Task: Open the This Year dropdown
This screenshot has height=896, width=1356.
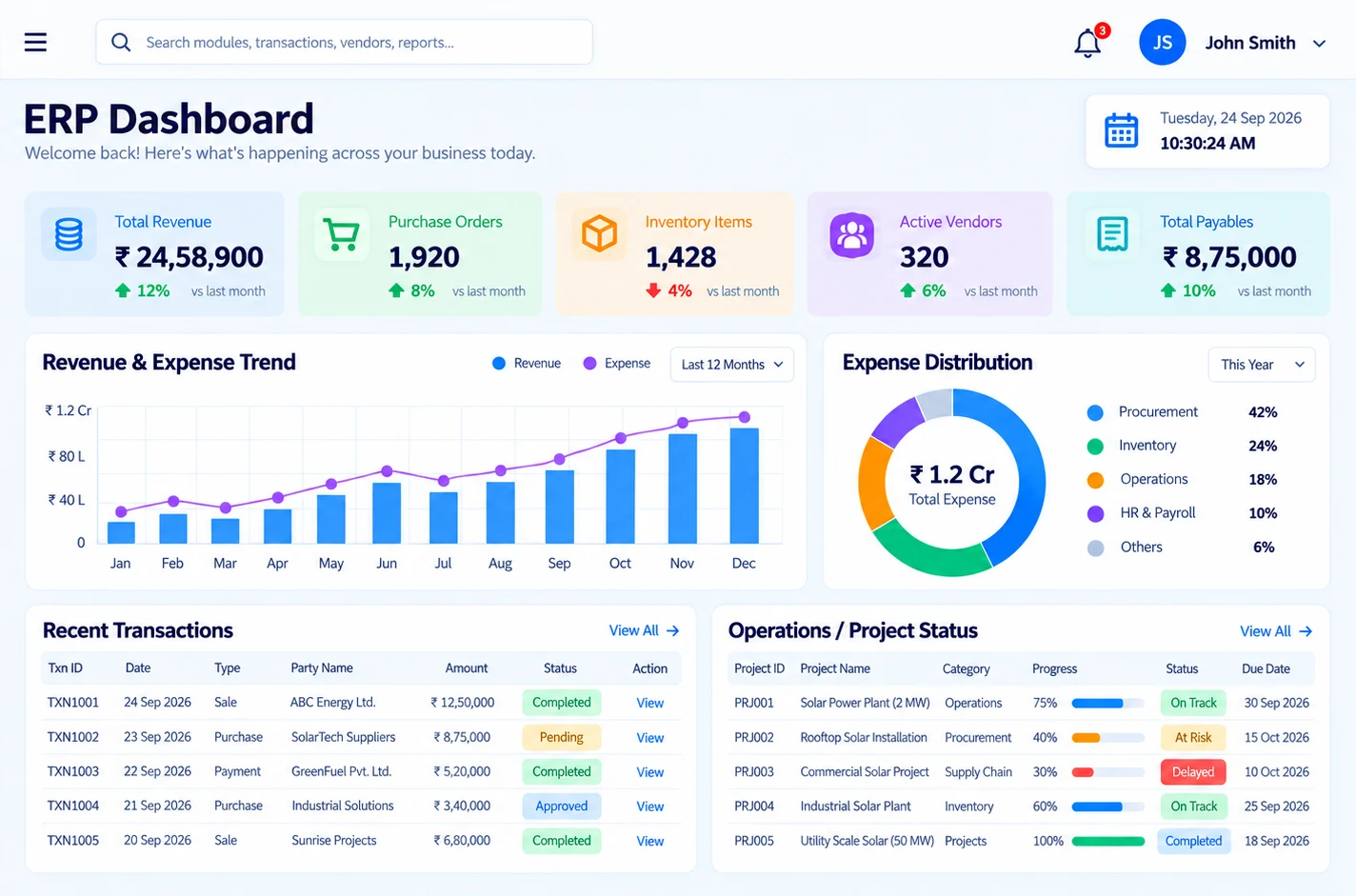Action: point(1262,365)
